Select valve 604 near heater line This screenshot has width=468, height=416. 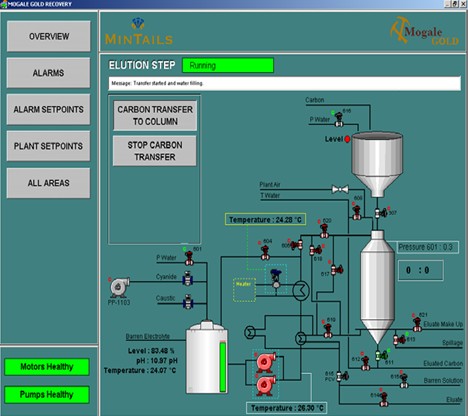click(x=265, y=252)
